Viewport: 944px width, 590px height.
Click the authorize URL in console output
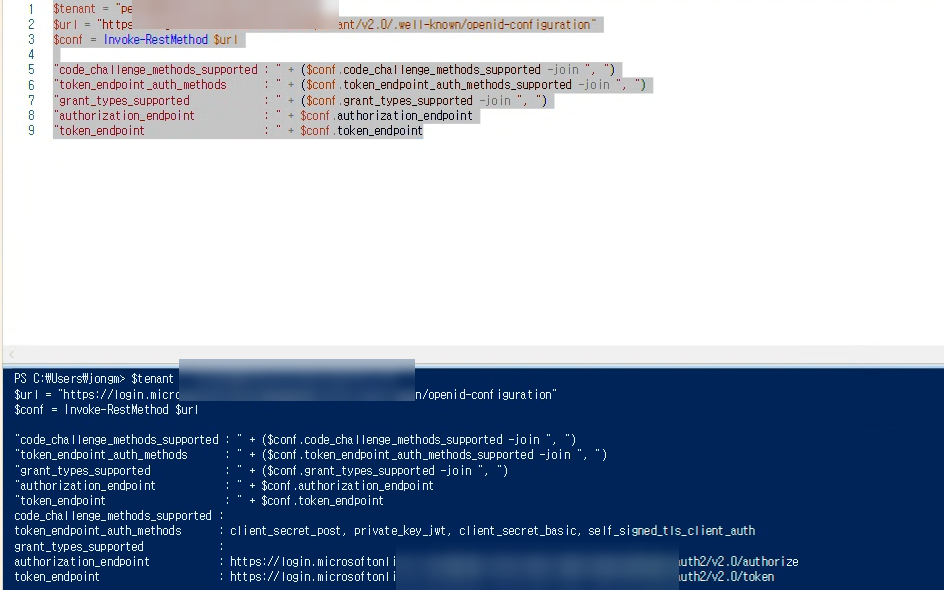coord(514,562)
